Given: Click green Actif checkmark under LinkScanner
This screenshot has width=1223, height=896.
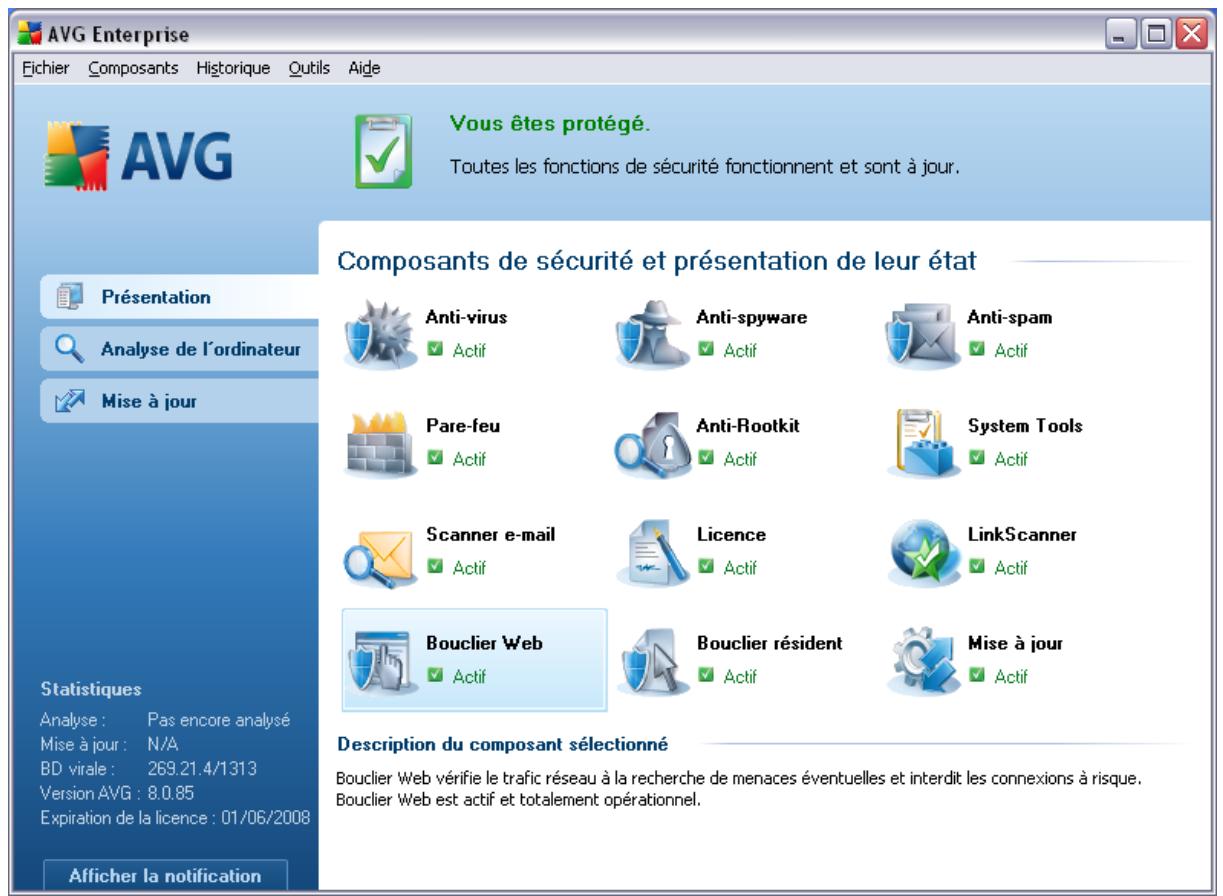Looking at the screenshot, I should [x=975, y=567].
